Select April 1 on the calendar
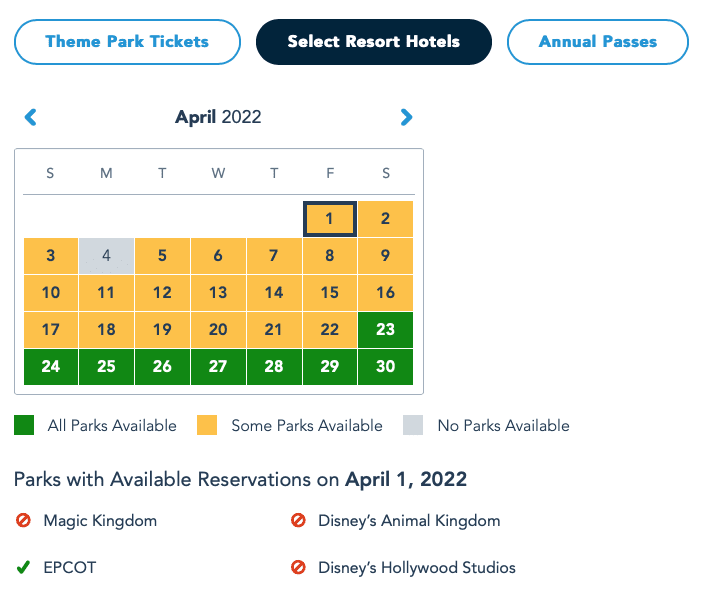The height and width of the screenshot is (595, 701). point(330,218)
